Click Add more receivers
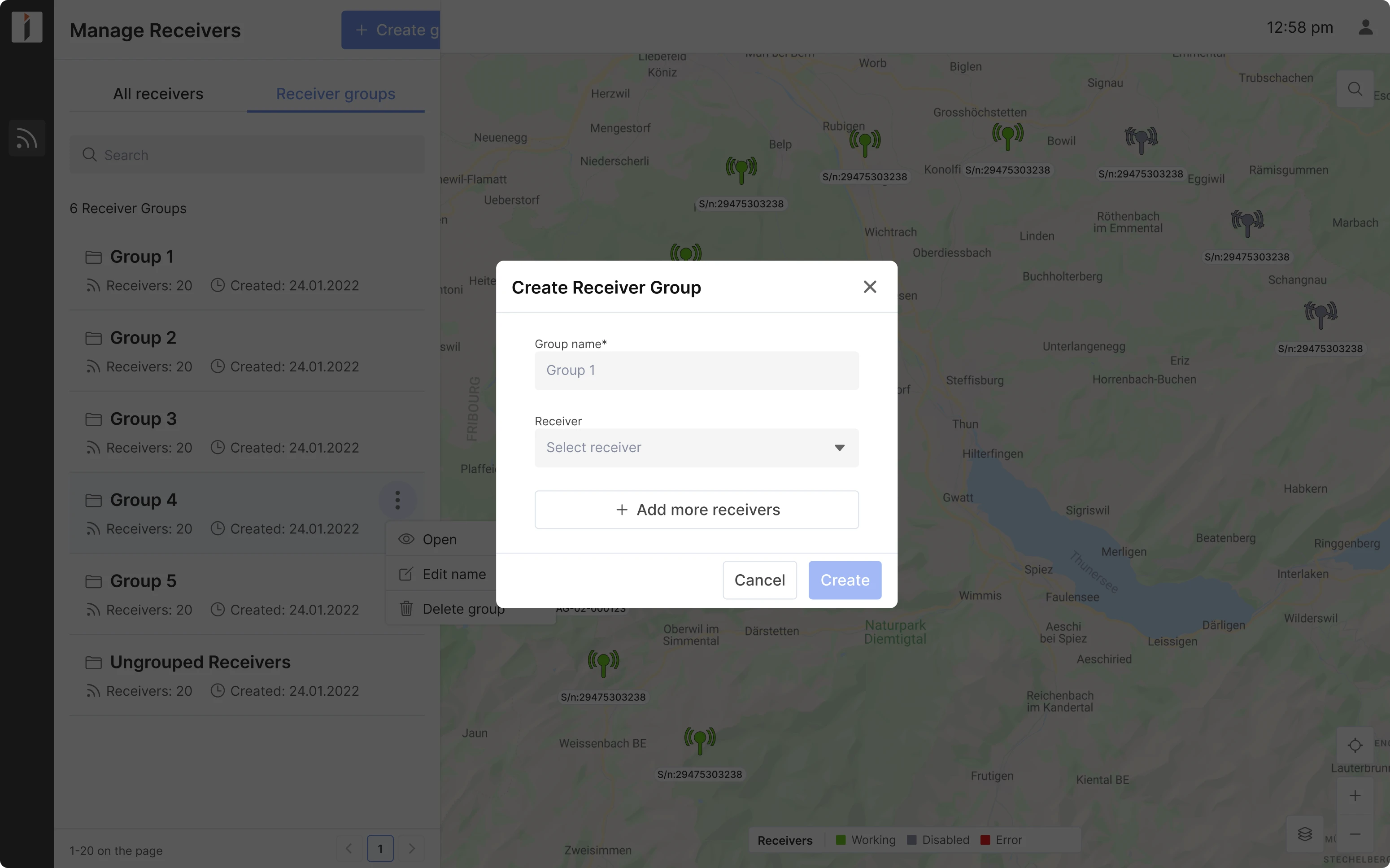 pyautogui.click(x=696, y=509)
